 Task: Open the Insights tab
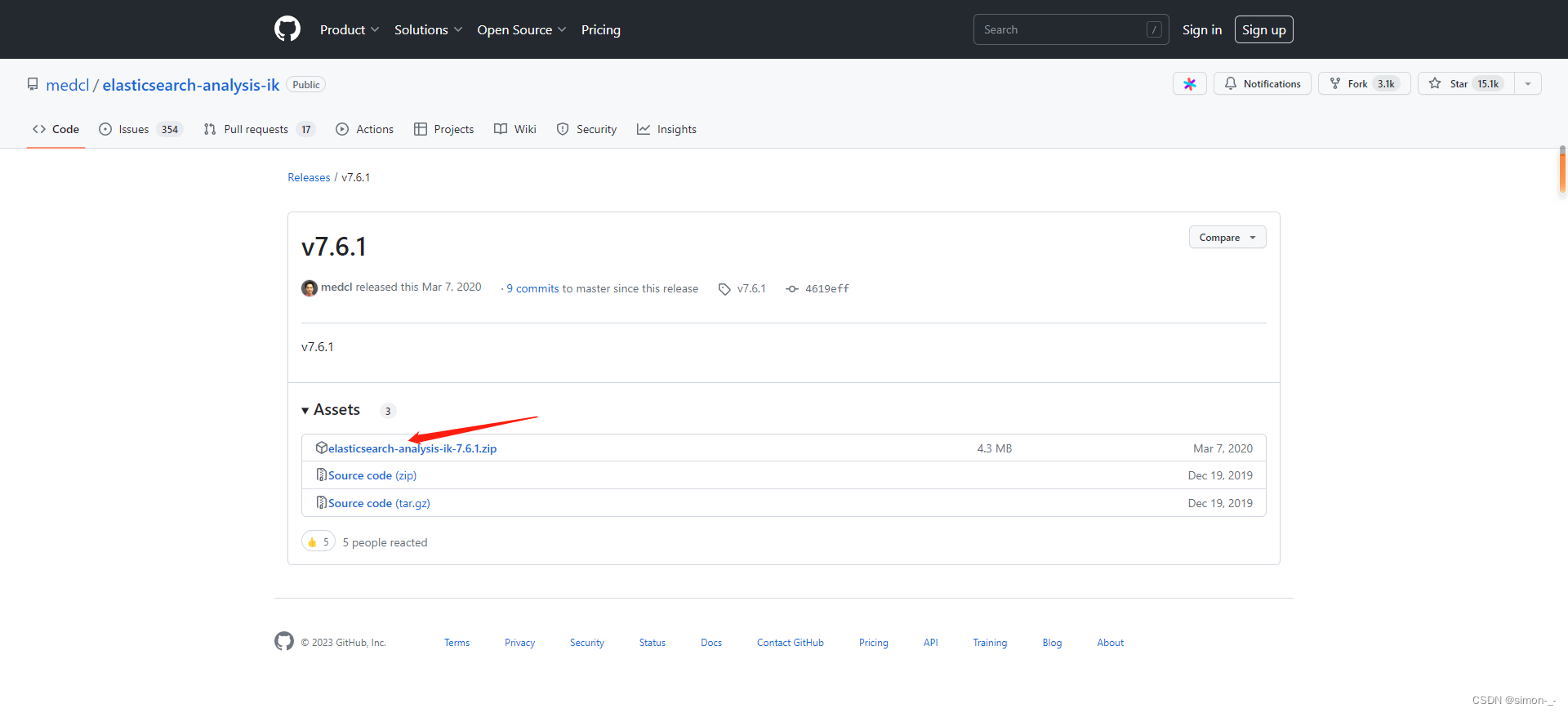(x=666, y=129)
